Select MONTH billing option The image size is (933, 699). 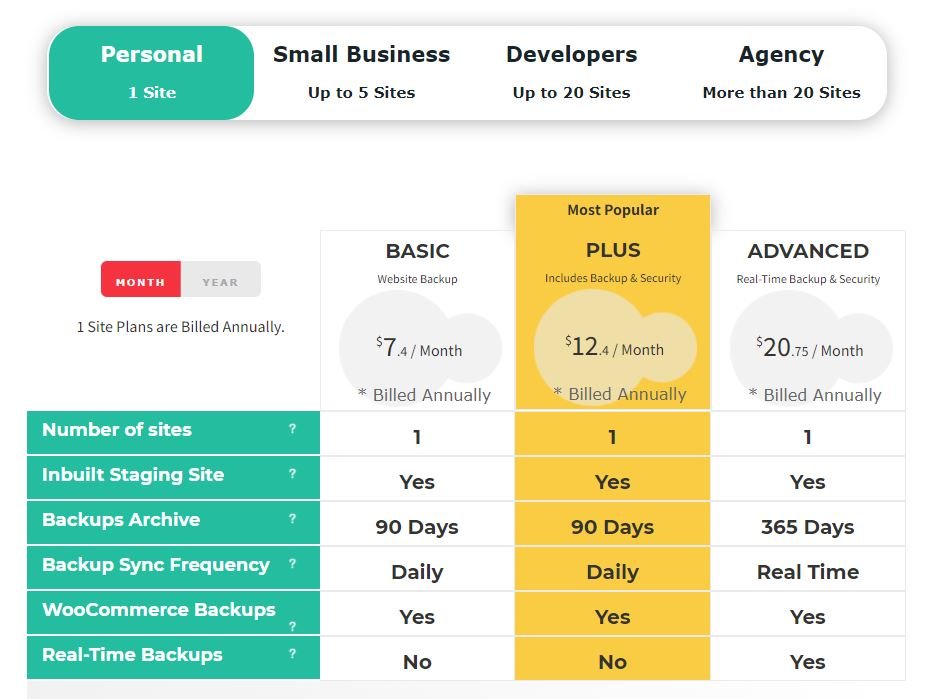click(x=141, y=281)
